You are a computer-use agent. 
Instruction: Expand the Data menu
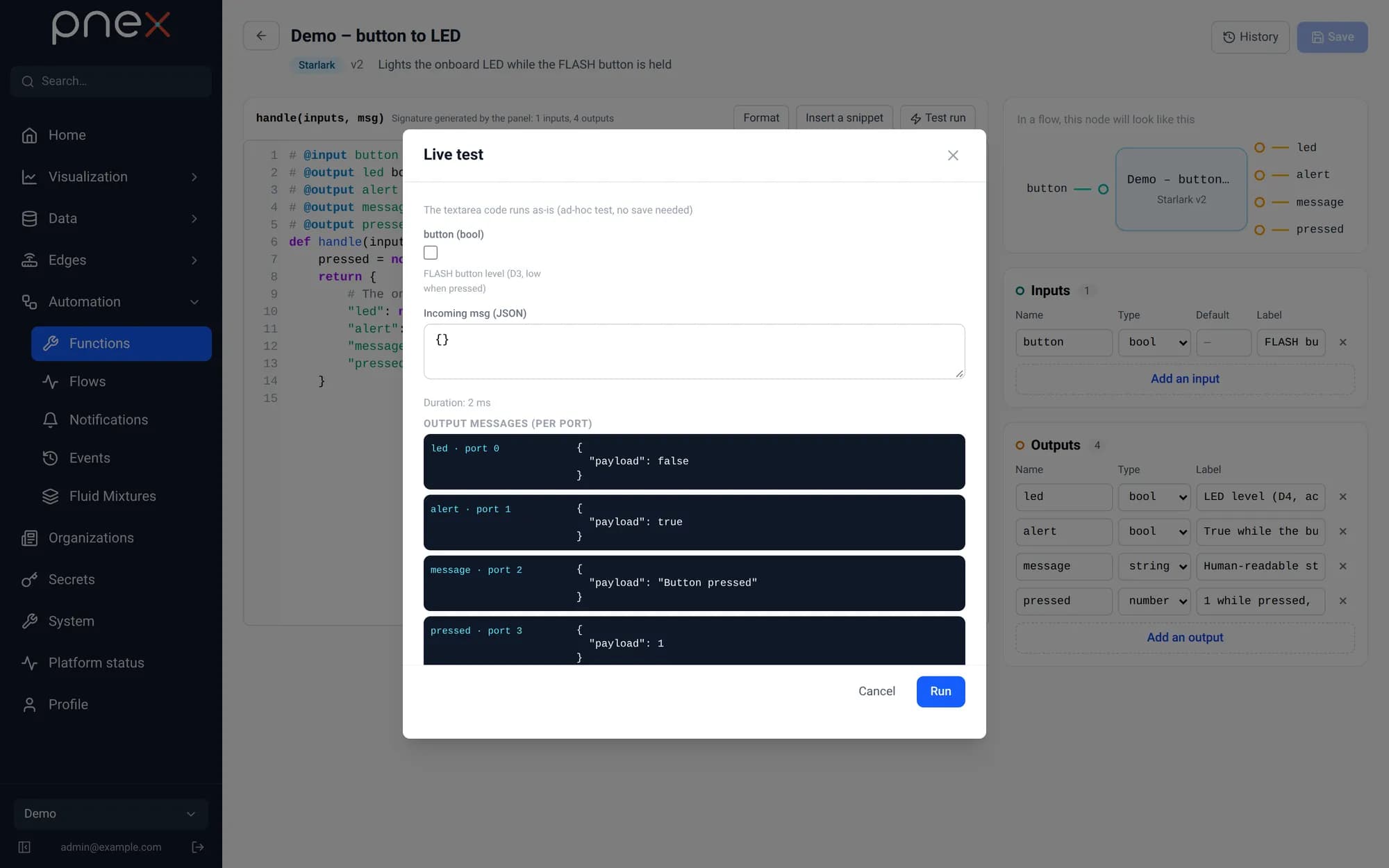[x=111, y=219]
